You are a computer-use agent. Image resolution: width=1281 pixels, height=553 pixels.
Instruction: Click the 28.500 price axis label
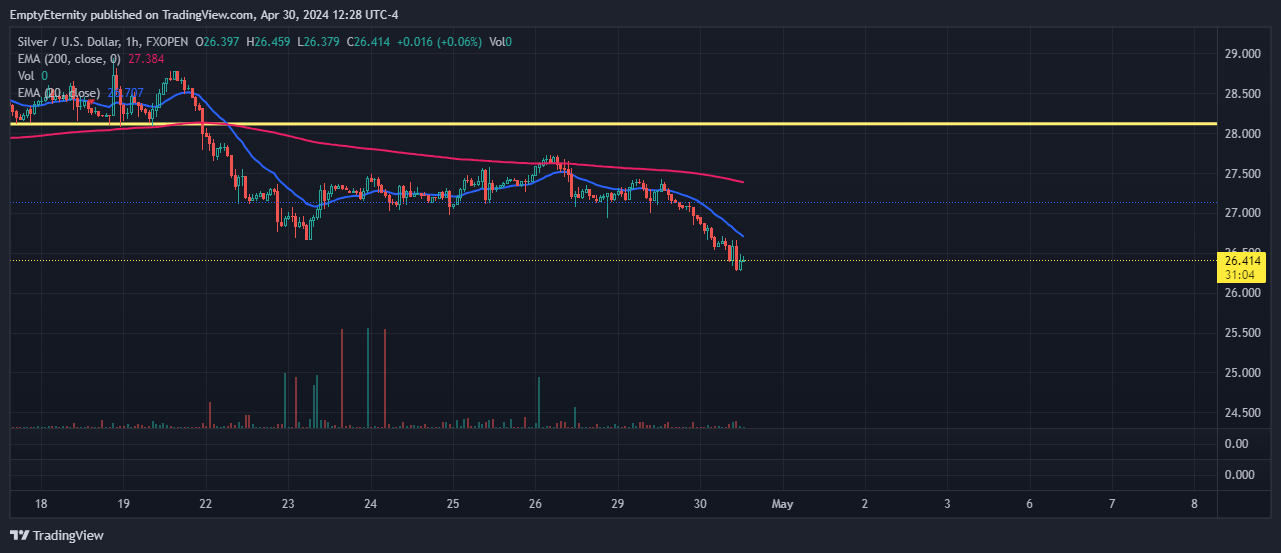[1241, 94]
